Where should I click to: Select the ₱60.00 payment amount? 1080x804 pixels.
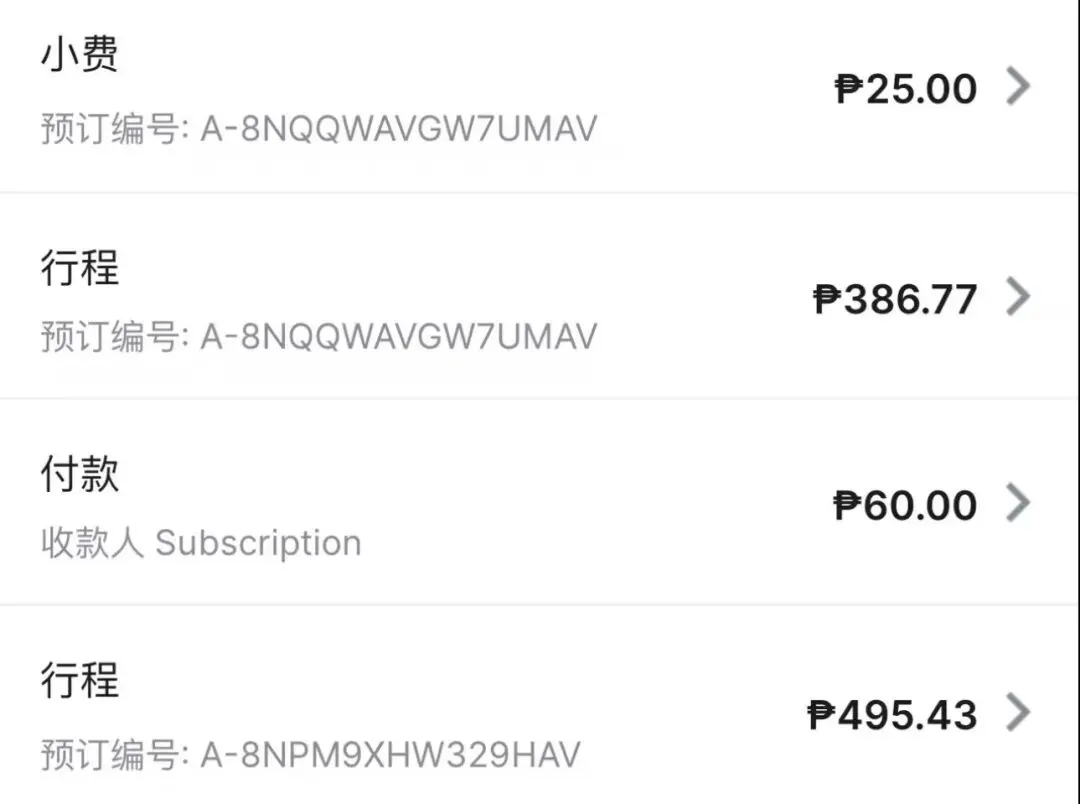(905, 505)
